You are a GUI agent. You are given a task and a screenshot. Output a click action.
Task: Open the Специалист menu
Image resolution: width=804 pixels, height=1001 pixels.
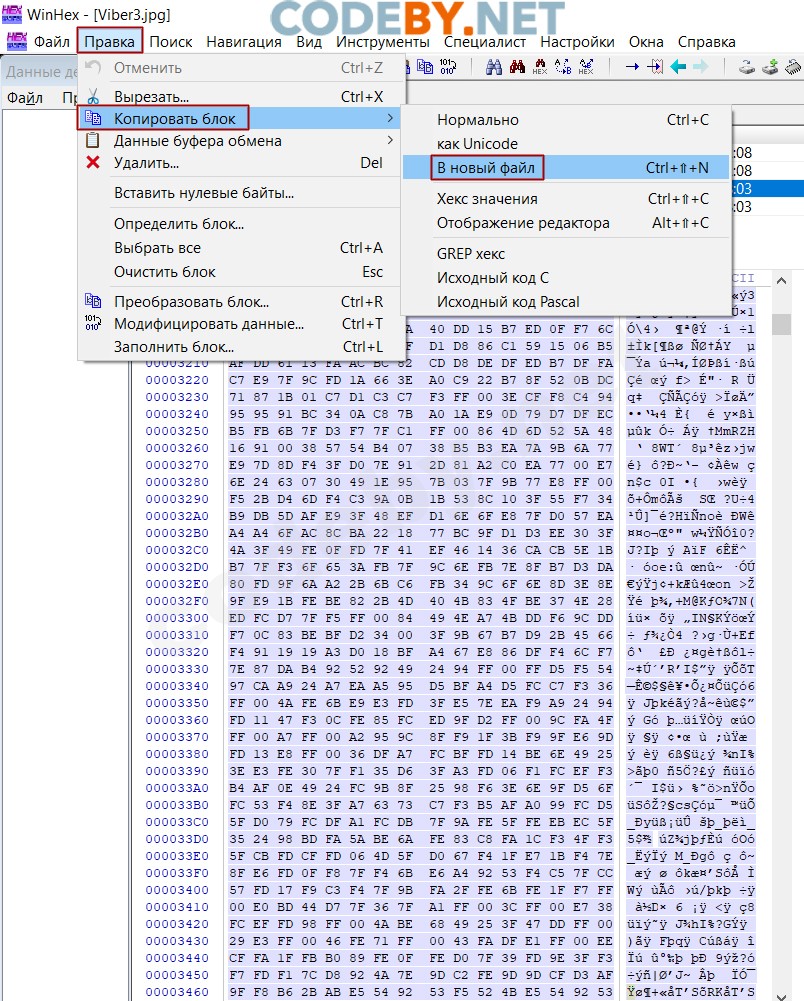pyautogui.click(x=485, y=42)
